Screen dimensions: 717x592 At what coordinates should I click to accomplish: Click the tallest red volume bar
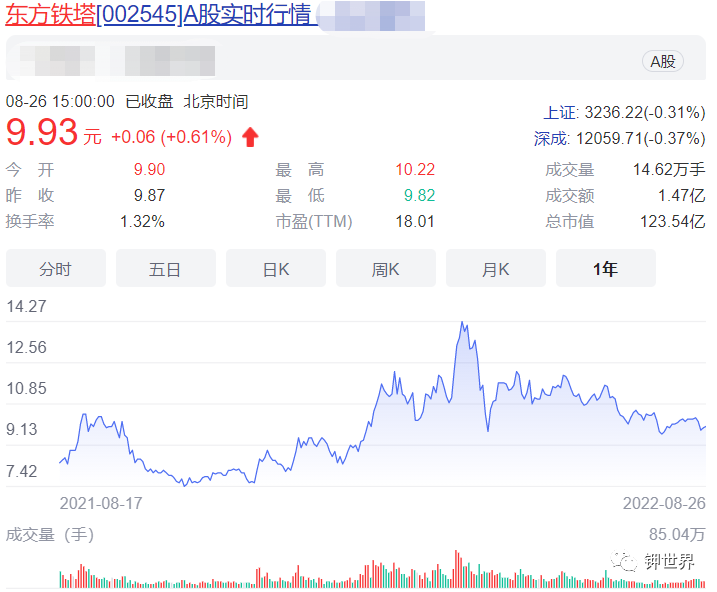pyautogui.click(x=456, y=569)
